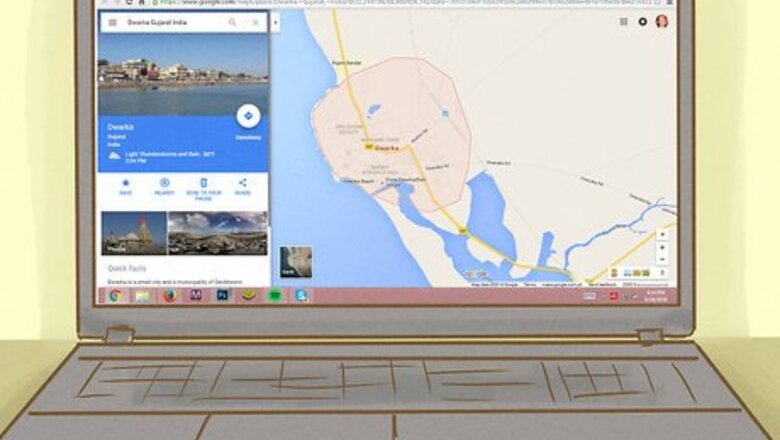Open Photoshop from the taskbar
Screen dimensions: 780x440
coord(222,295)
